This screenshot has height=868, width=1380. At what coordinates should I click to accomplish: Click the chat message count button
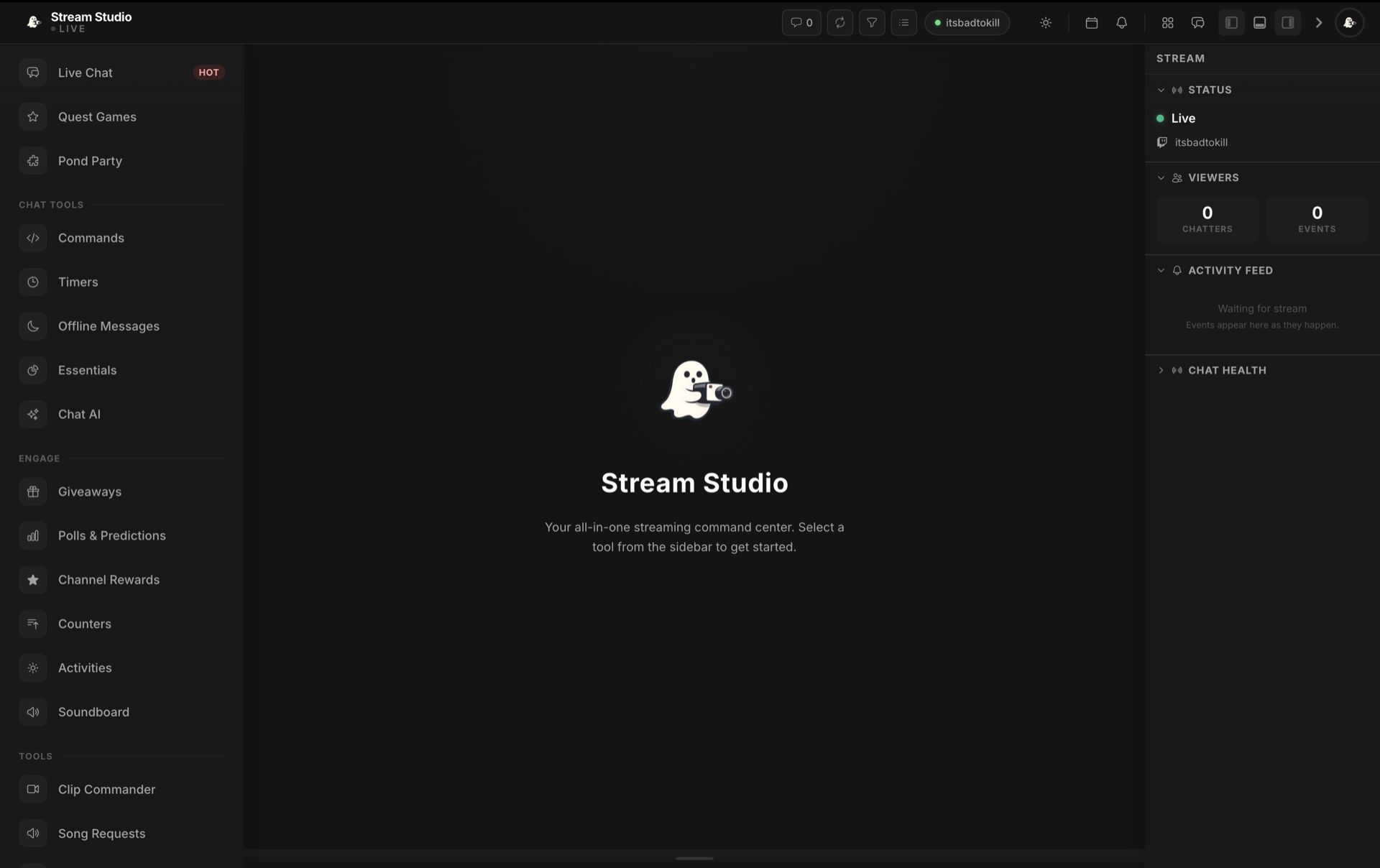801,23
